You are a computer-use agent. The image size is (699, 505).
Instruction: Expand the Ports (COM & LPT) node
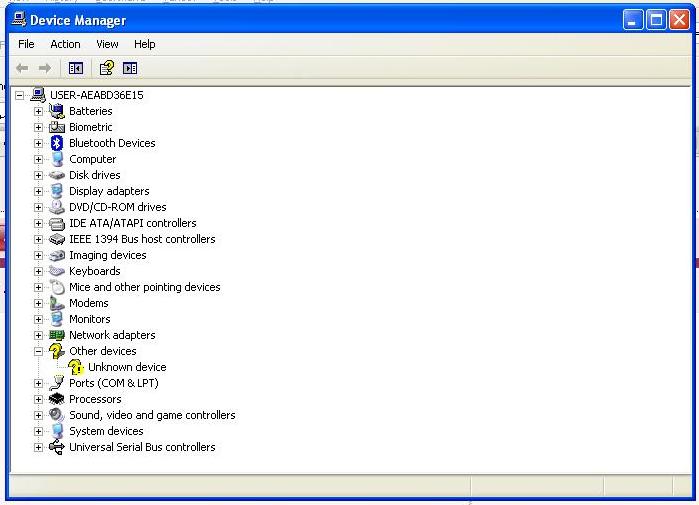[x=38, y=383]
